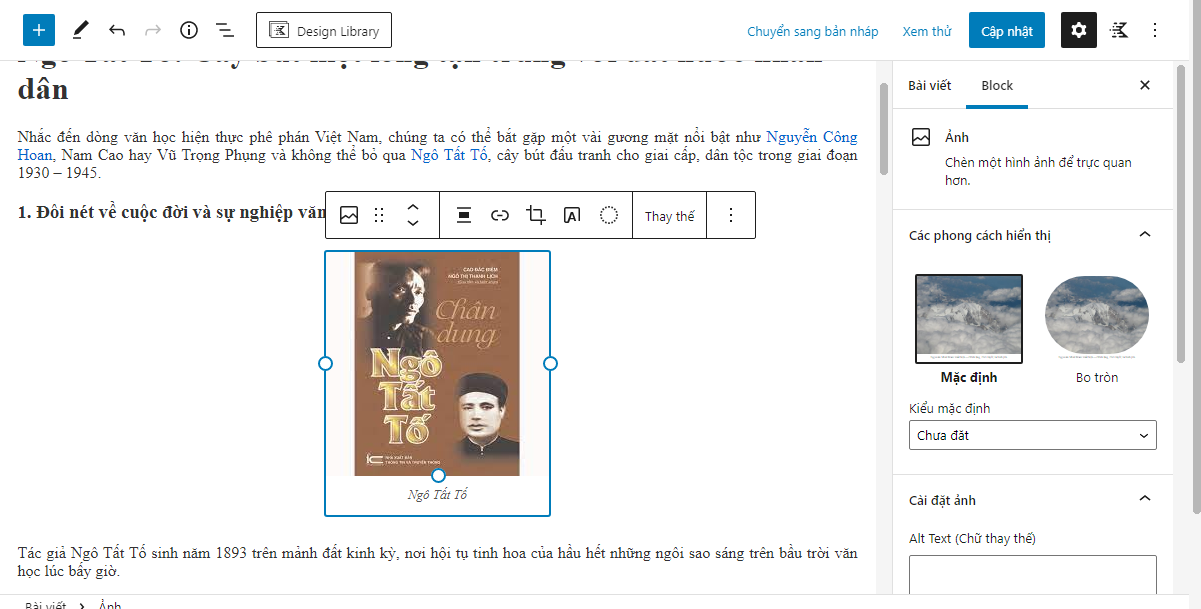The image size is (1201, 609).
Task: Switch to the Bài viết tab
Action: 929,85
